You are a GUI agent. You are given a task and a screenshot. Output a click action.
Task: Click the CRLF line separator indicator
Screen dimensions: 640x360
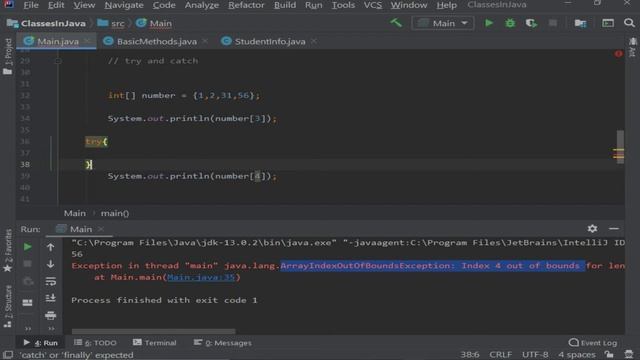click(x=500, y=355)
